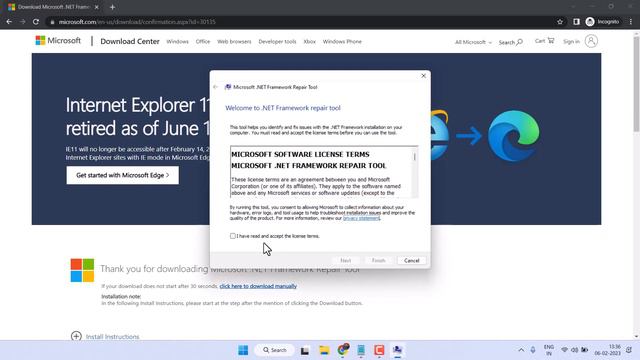Screen dimensions: 640x360
Task: Open the taskbar clock and date
Action: [x=608, y=350]
